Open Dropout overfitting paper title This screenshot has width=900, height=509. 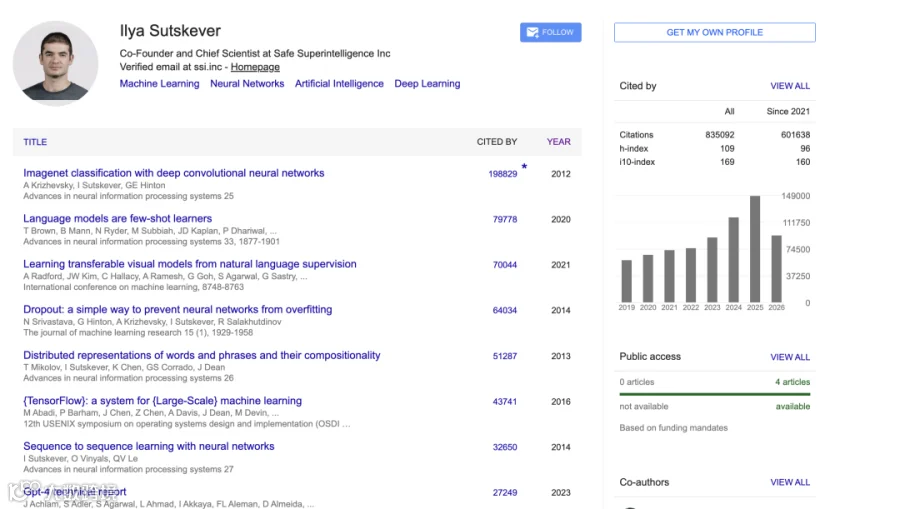click(177, 309)
